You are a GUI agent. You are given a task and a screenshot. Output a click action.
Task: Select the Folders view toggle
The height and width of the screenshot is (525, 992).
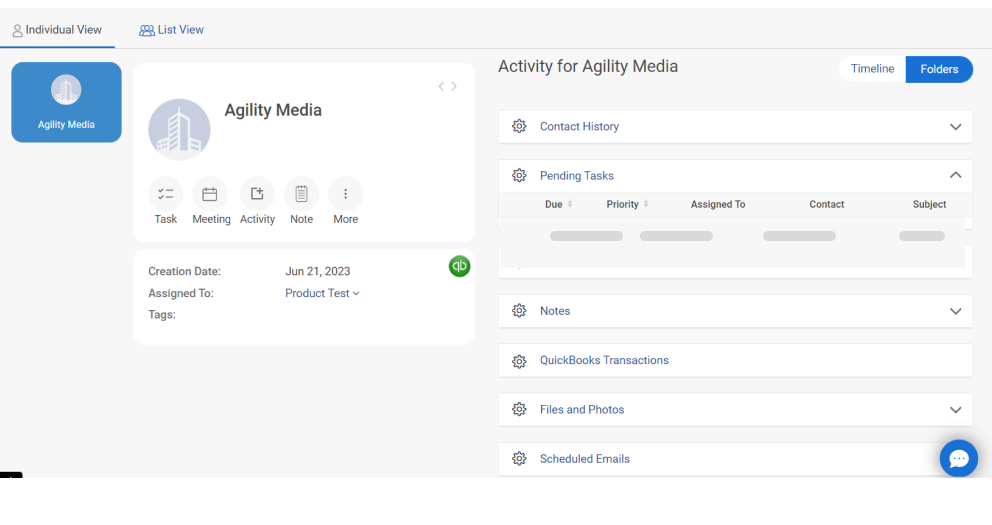coord(939,69)
